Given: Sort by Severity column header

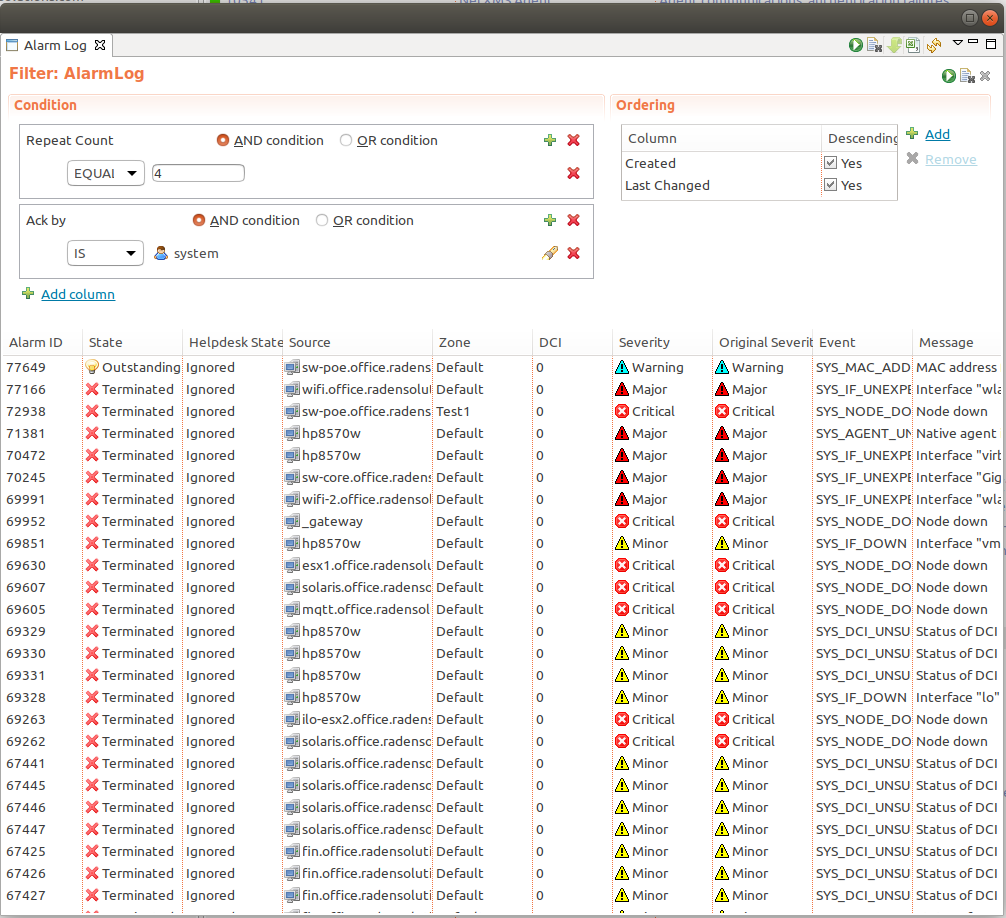Looking at the screenshot, I should (644, 342).
